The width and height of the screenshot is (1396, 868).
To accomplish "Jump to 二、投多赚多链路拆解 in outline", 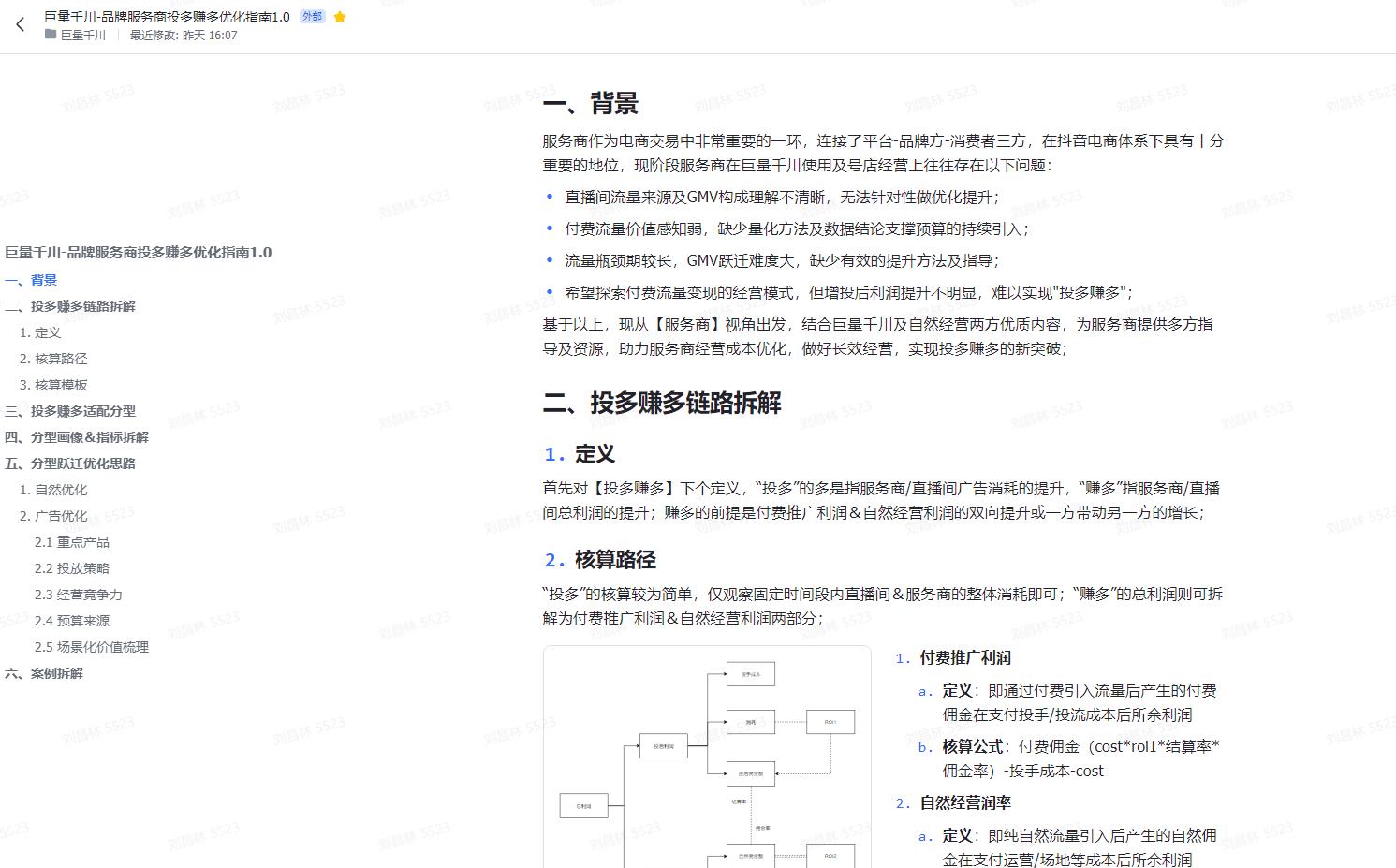I will pos(70,306).
